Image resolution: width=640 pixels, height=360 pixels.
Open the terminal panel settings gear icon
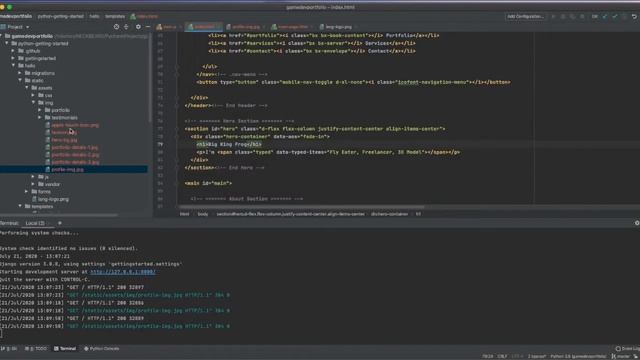point(637,223)
